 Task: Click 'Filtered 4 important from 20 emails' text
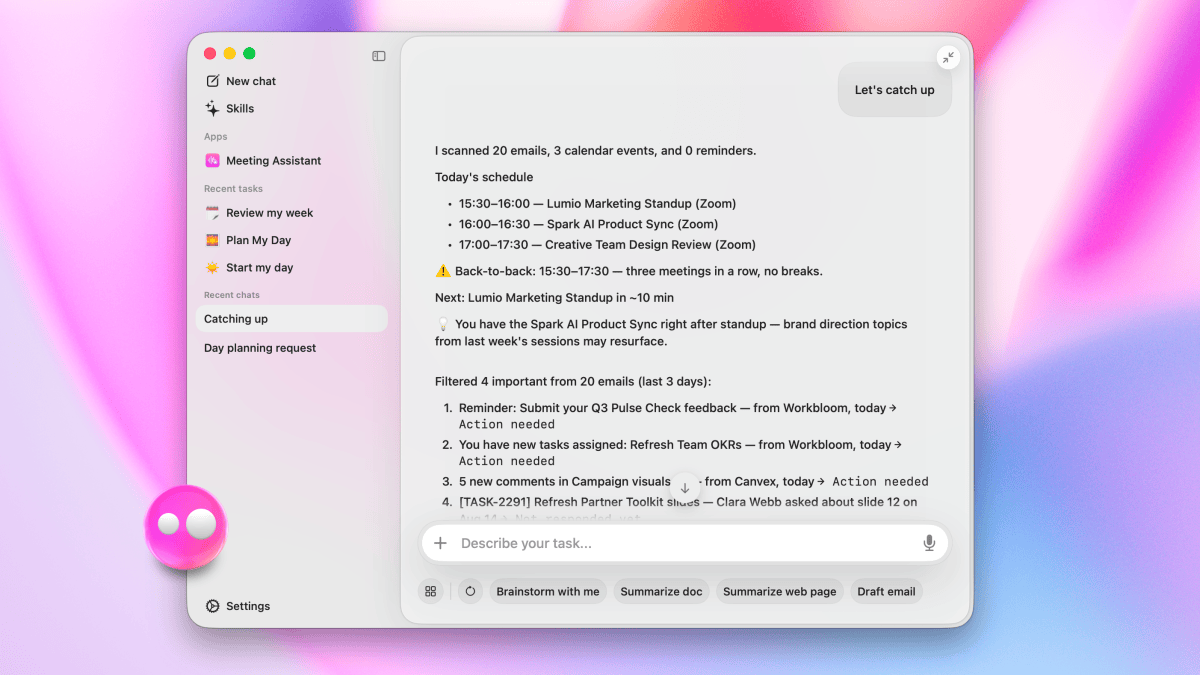(575, 381)
